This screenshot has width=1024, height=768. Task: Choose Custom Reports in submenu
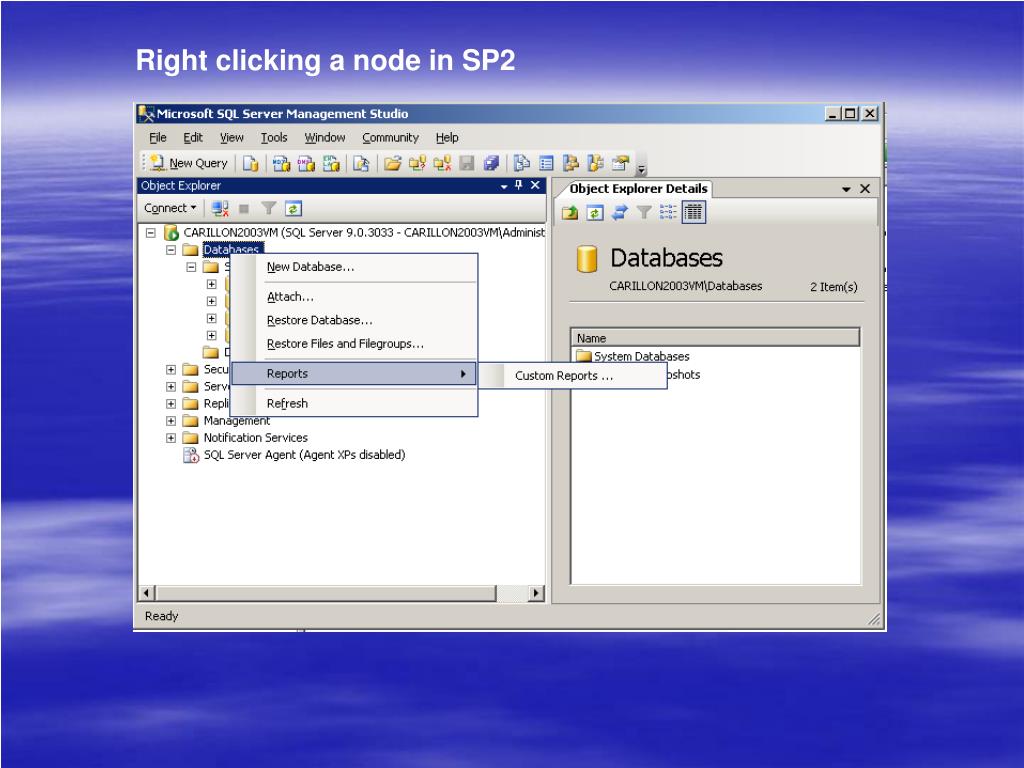[x=573, y=376]
